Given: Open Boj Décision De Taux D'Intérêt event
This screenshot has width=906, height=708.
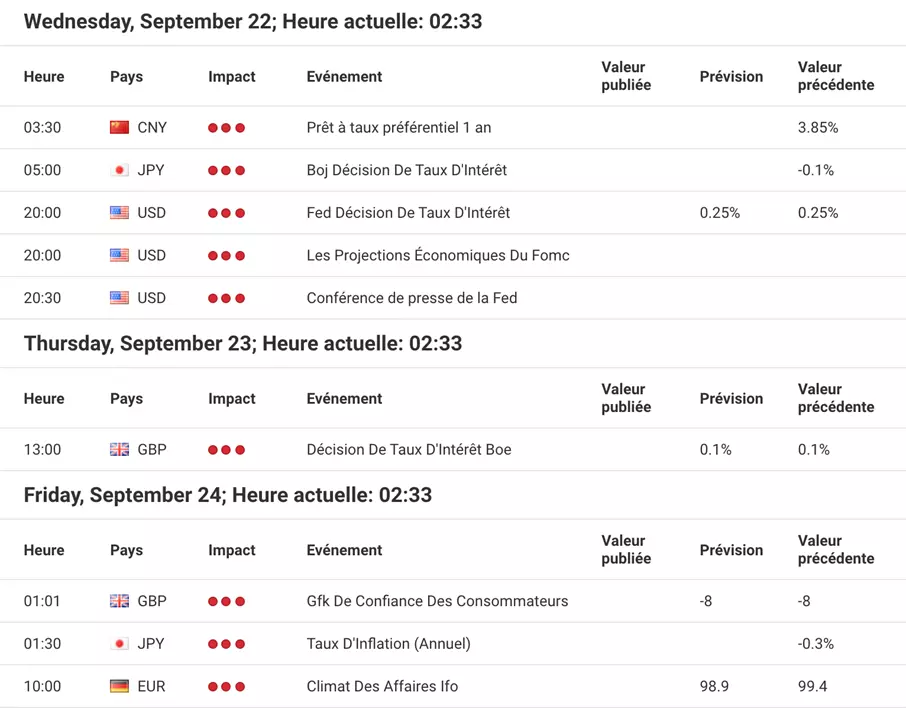Looking at the screenshot, I should [407, 170].
